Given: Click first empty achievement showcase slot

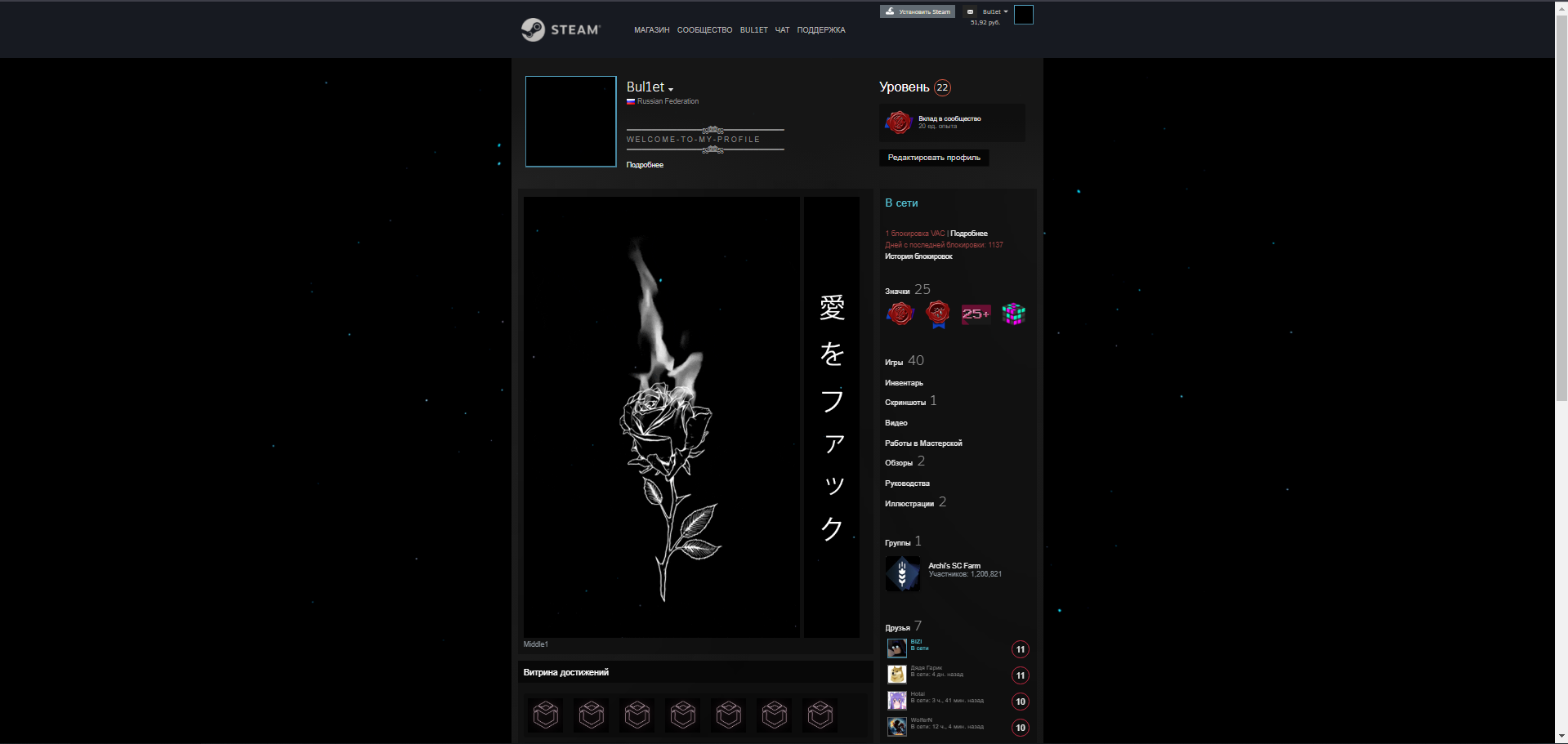Looking at the screenshot, I should tap(545, 715).
